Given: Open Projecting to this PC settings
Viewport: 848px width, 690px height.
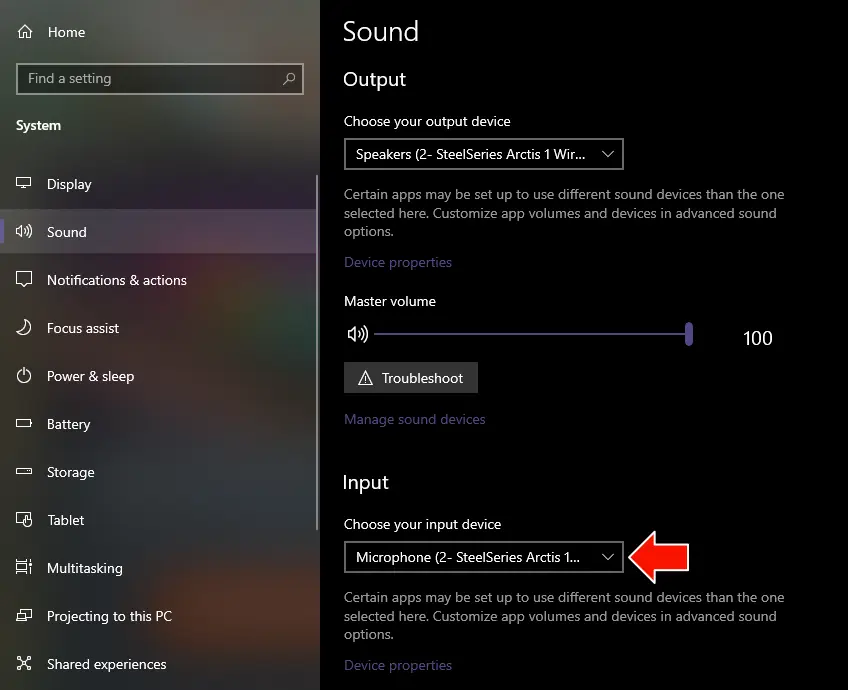Looking at the screenshot, I should click(x=109, y=616).
